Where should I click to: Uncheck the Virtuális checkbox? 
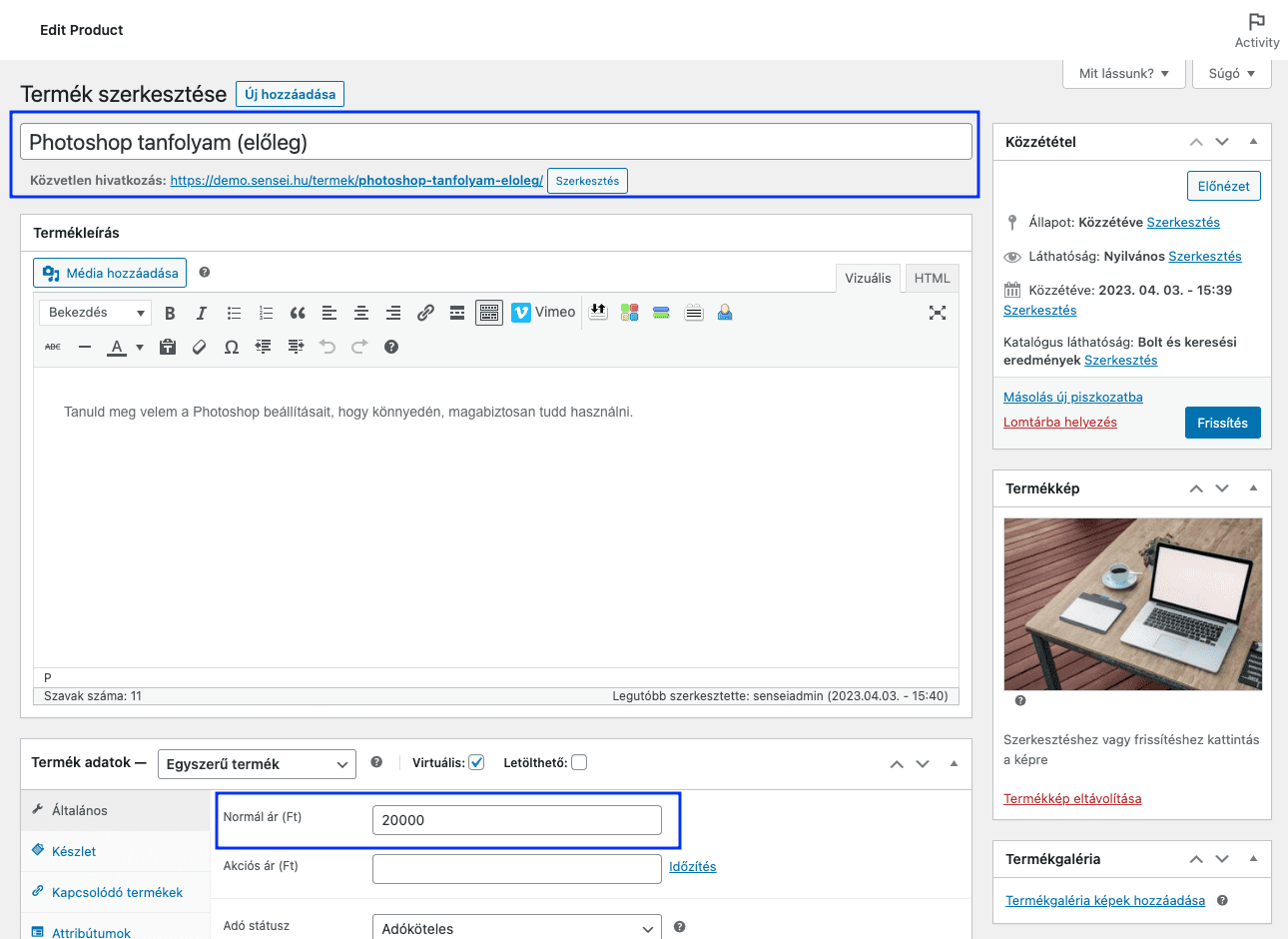pyautogui.click(x=477, y=762)
